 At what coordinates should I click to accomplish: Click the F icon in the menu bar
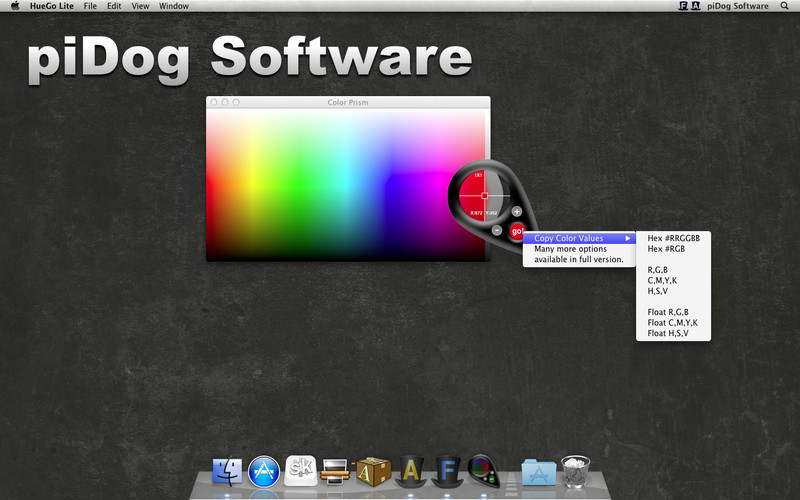tap(683, 6)
